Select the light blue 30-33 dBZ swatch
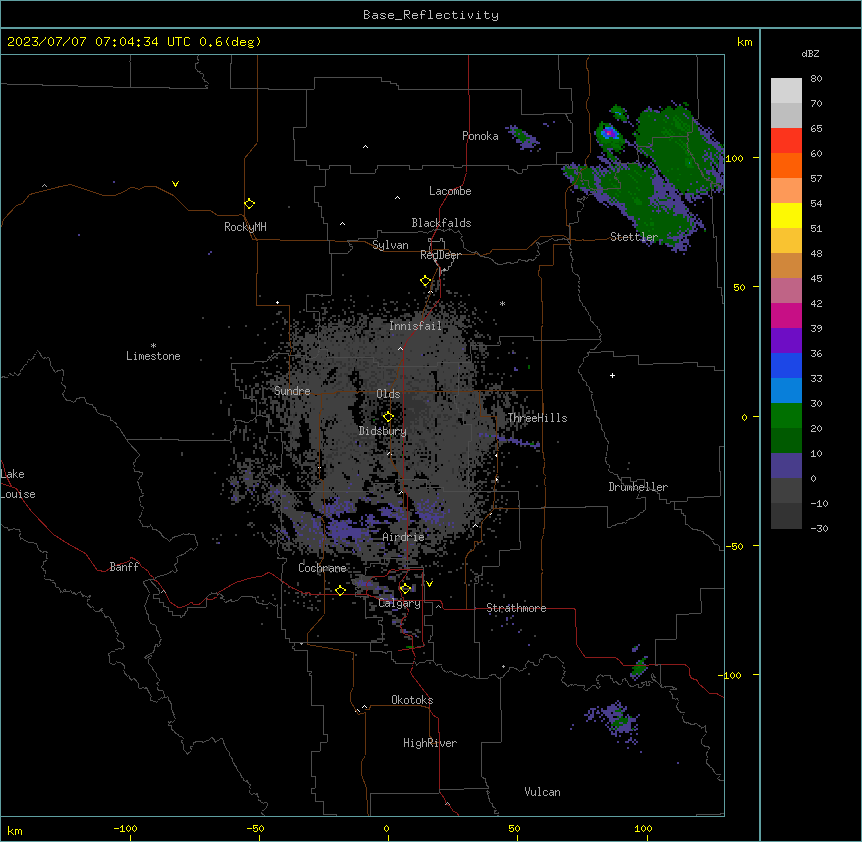Viewport: 862px width, 842px height. 786,391
